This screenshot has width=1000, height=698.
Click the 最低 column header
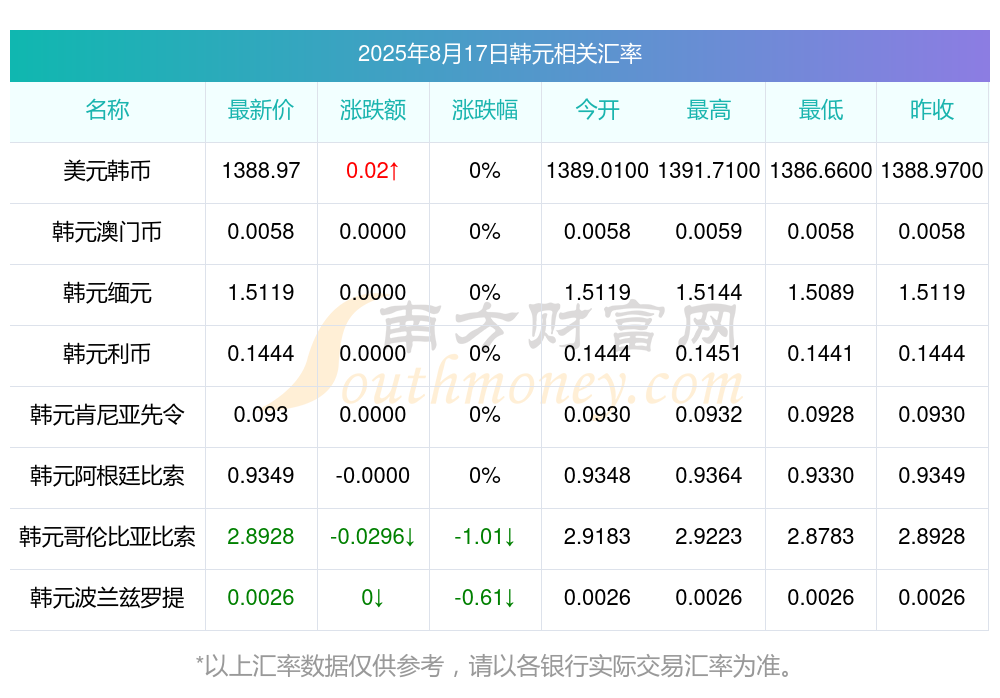(821, 110)
